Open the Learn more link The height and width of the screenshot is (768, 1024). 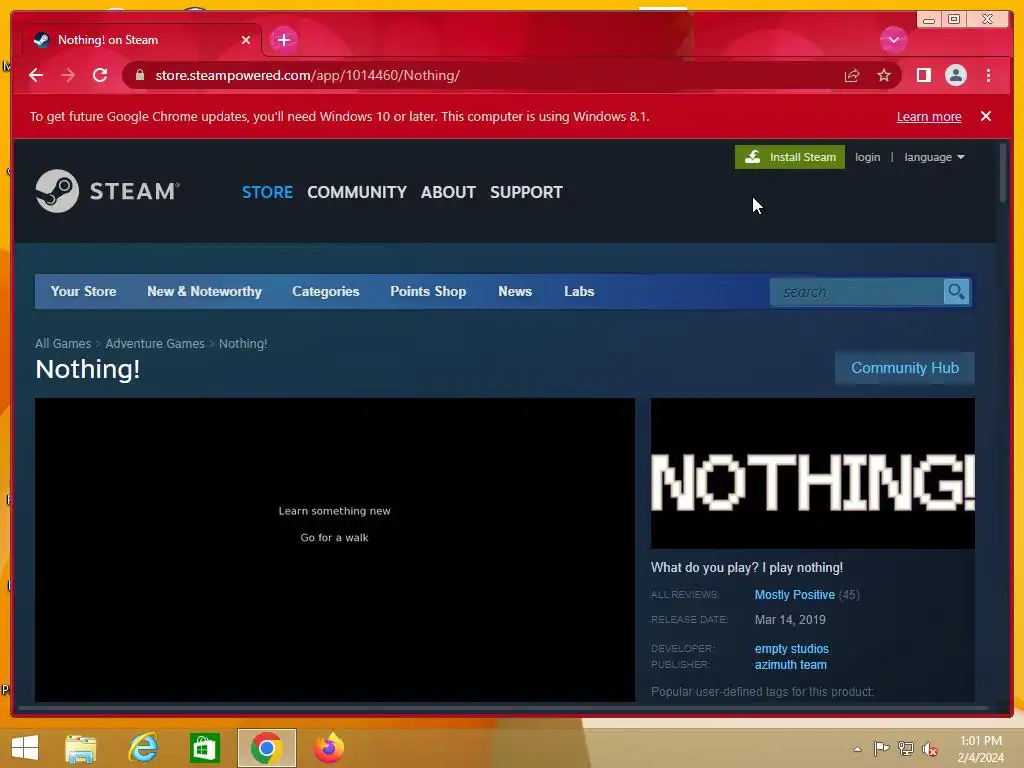pos(929,116)
